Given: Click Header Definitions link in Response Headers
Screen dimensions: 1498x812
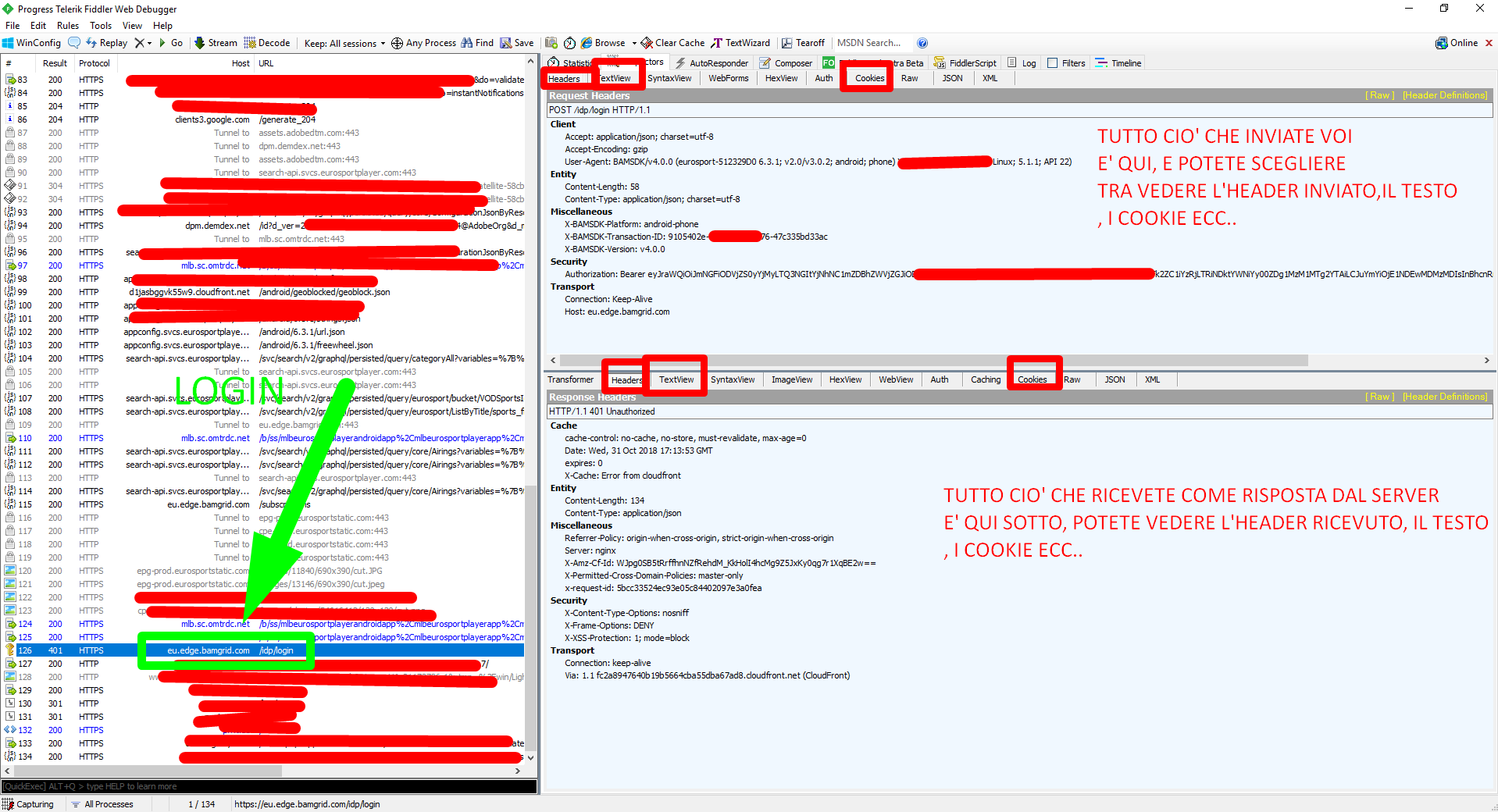Looking at the screenshot, I should (x=1445, y=397).
